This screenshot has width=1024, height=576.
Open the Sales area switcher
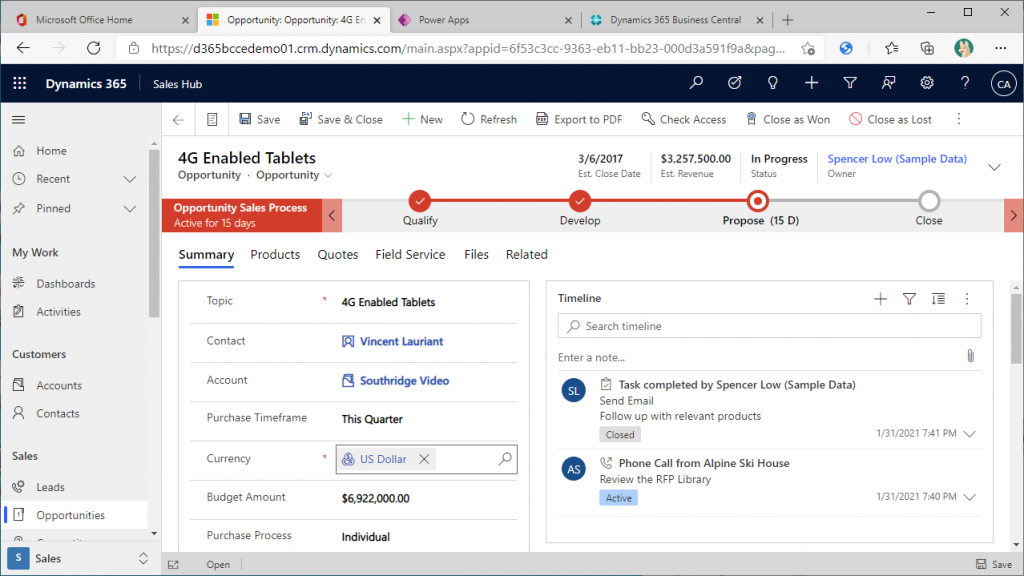click(x=81, y=558)
